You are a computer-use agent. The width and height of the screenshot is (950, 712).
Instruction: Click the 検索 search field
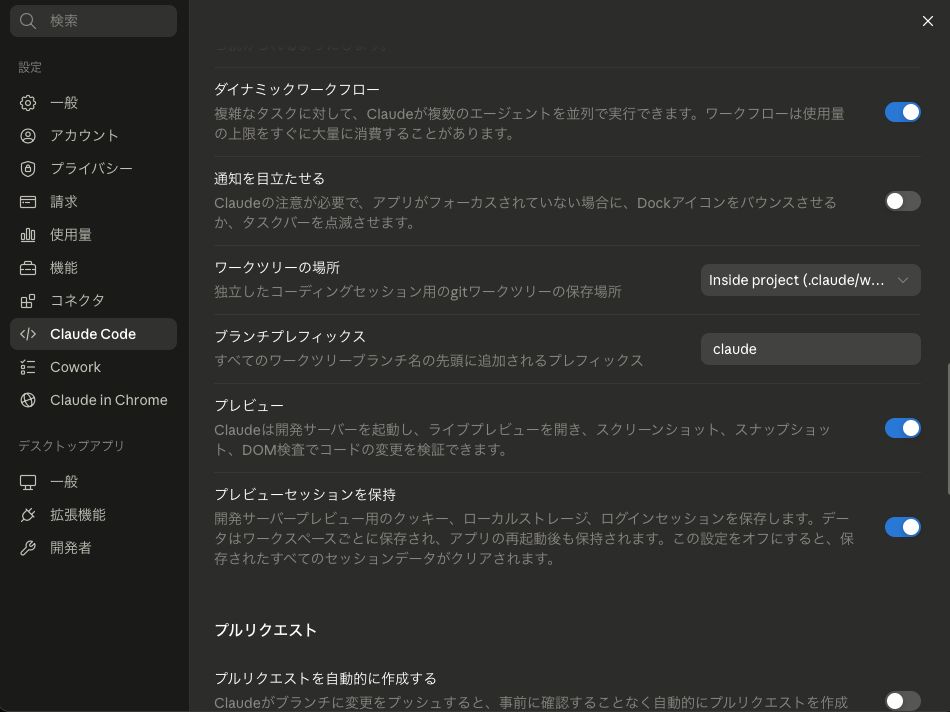(93, 21)
